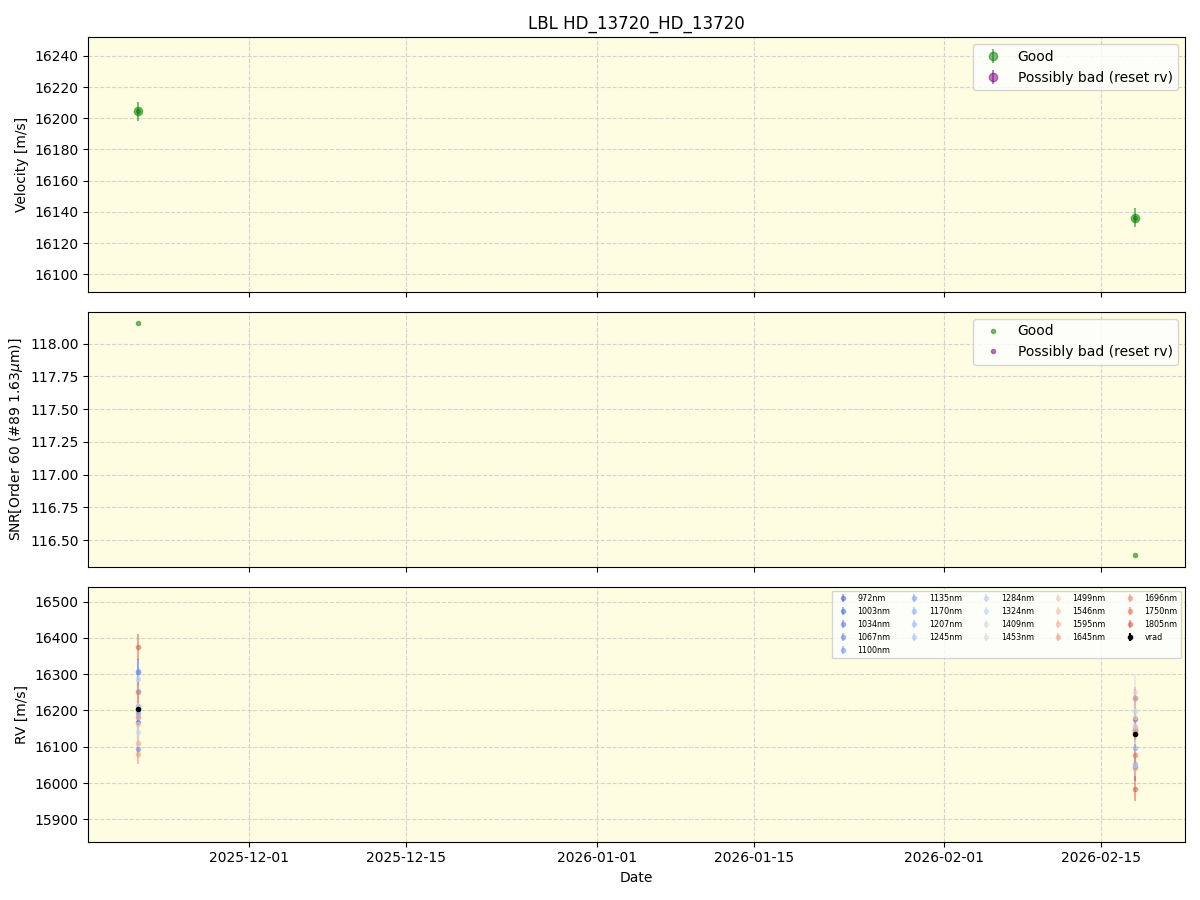The width and height of the screenshot is (1200, 900).
Task: Click the '1805nm' legend text
Action: (1161, 624)
